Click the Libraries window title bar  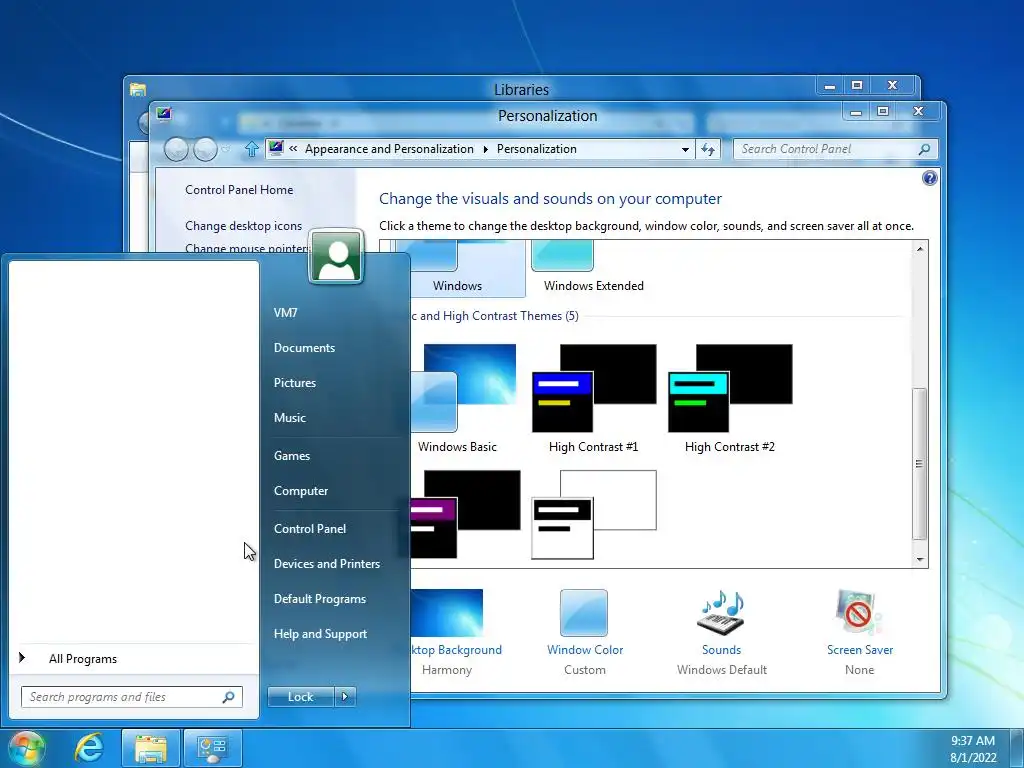click(x=521, y=89)
